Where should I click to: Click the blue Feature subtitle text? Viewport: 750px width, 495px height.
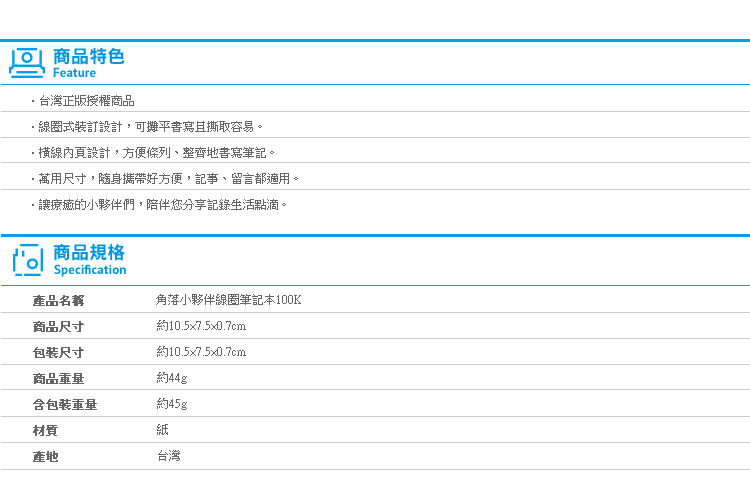click(74, 73)
